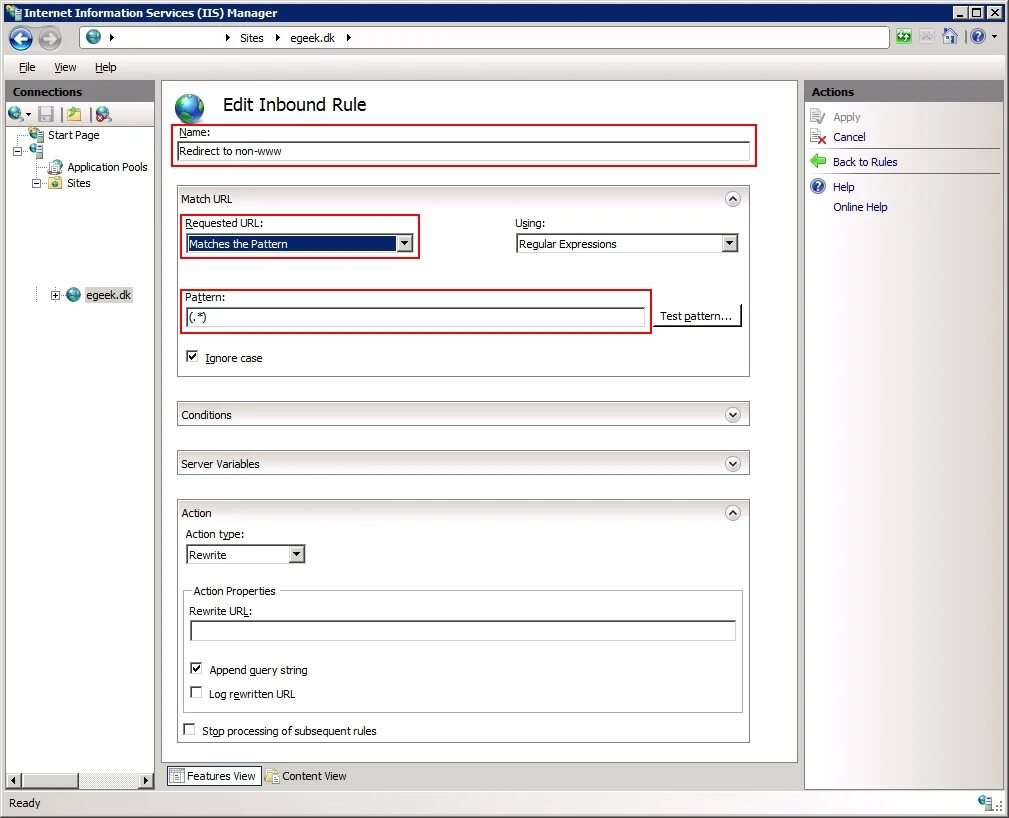
Task: Click Apply in Actions pane
Action: (846, 117)
